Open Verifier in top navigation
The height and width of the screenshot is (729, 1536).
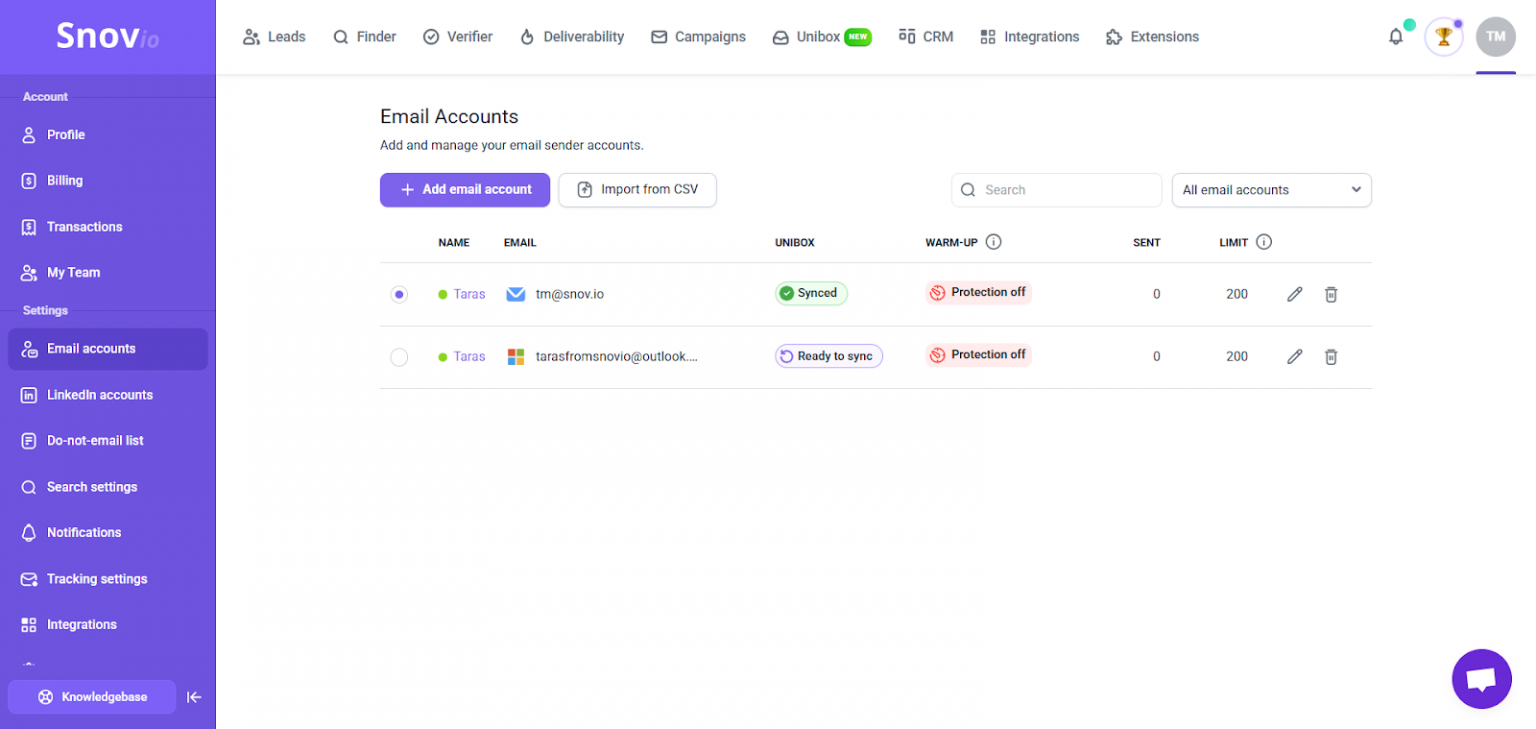pos(458,37)
